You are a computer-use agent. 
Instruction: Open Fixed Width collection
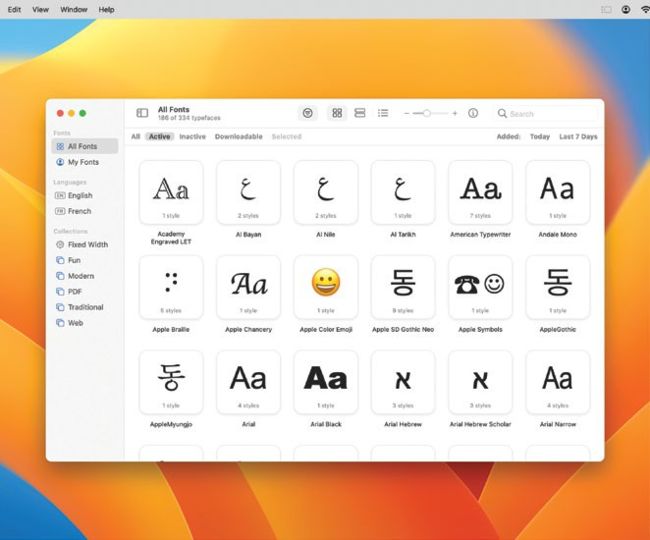[85, 245]
